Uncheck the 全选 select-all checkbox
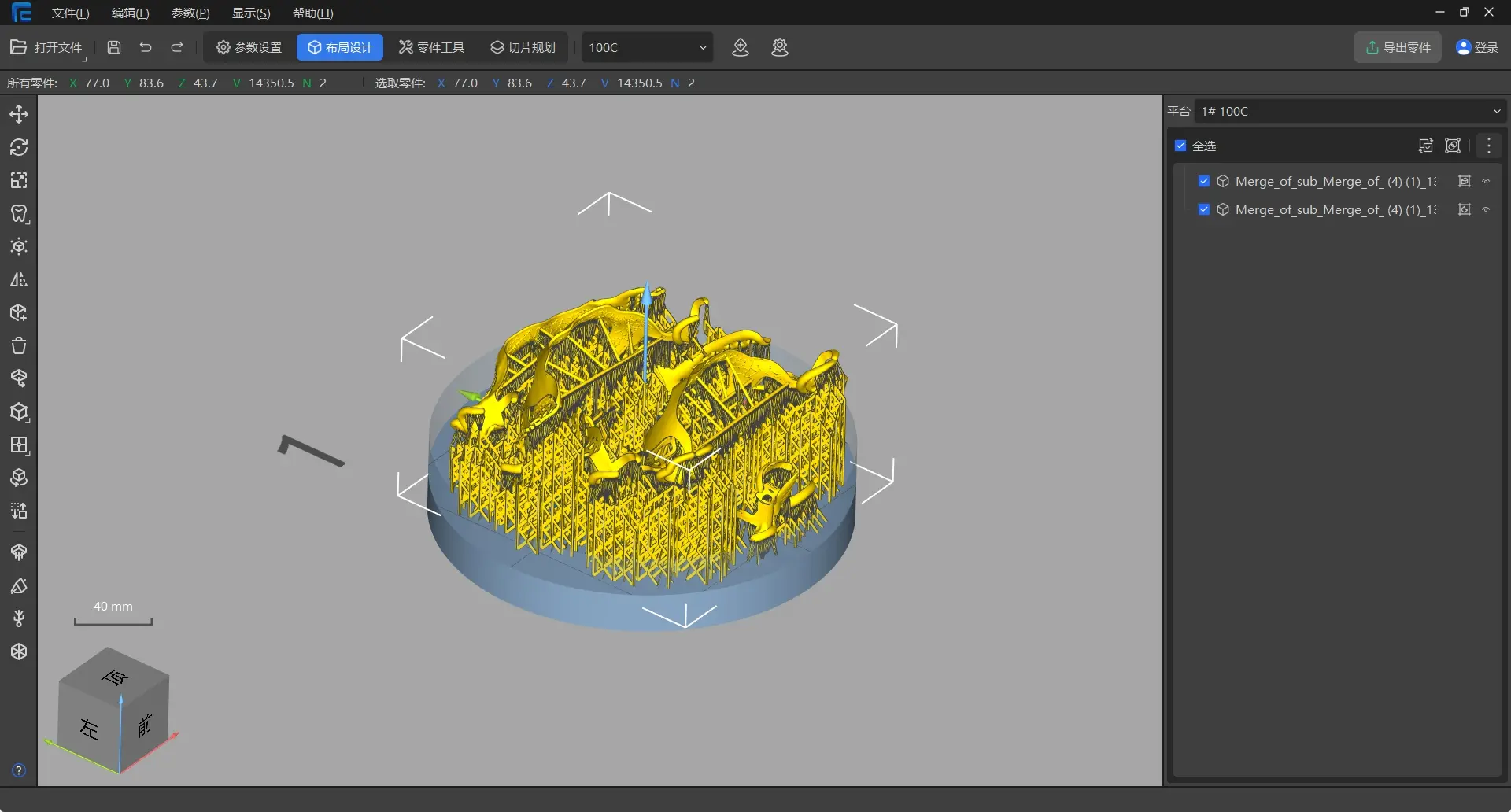The height and width of the screenshot is (812, 1511). coord(1180,146)
